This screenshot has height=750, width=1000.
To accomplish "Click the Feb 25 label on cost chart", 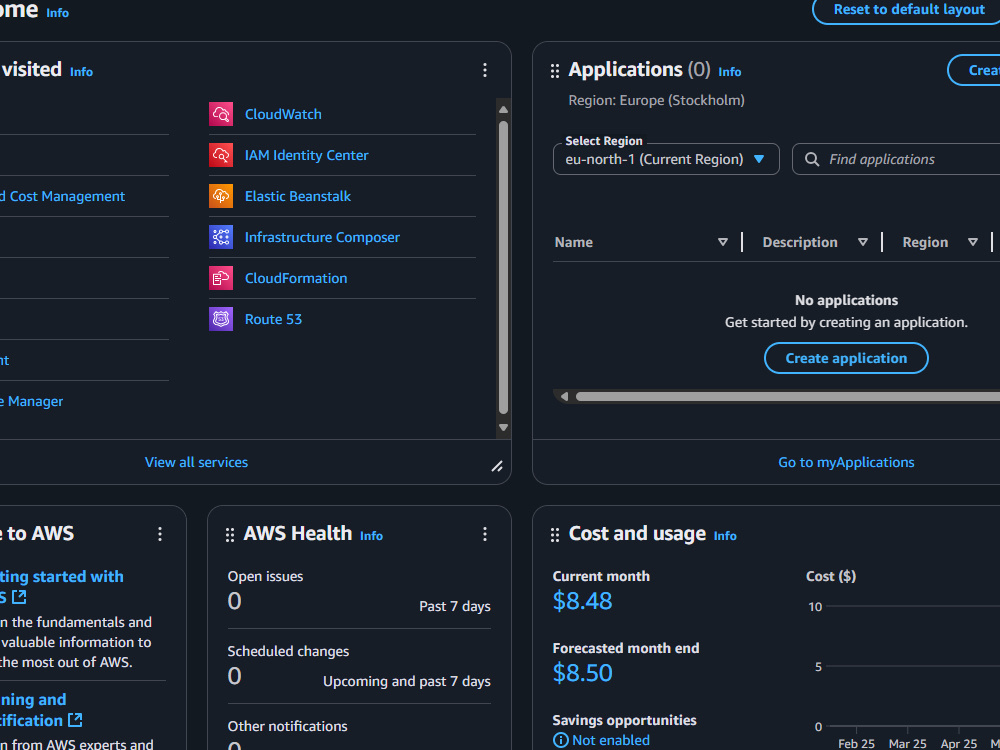I will 856,744.
